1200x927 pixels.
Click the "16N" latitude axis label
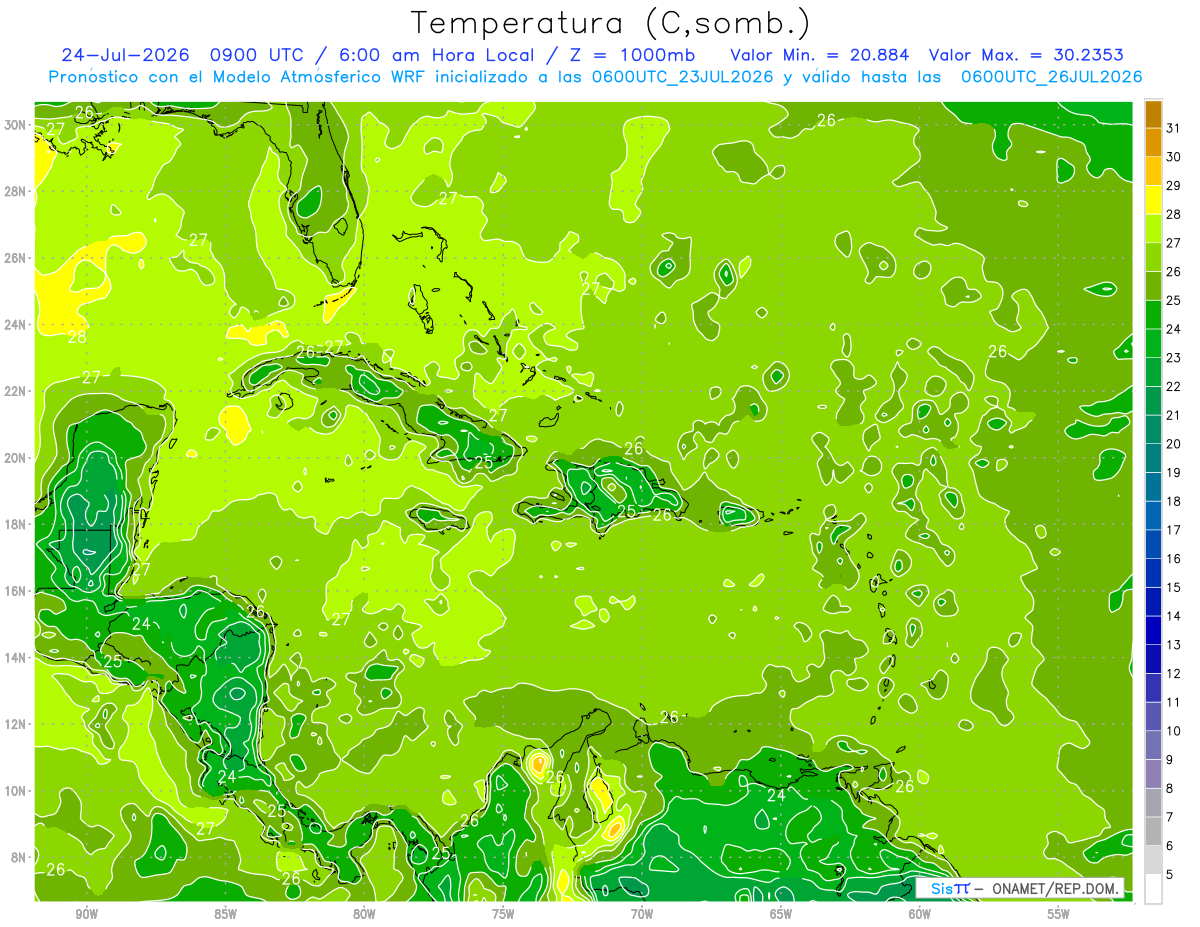(x=15, y=591)
